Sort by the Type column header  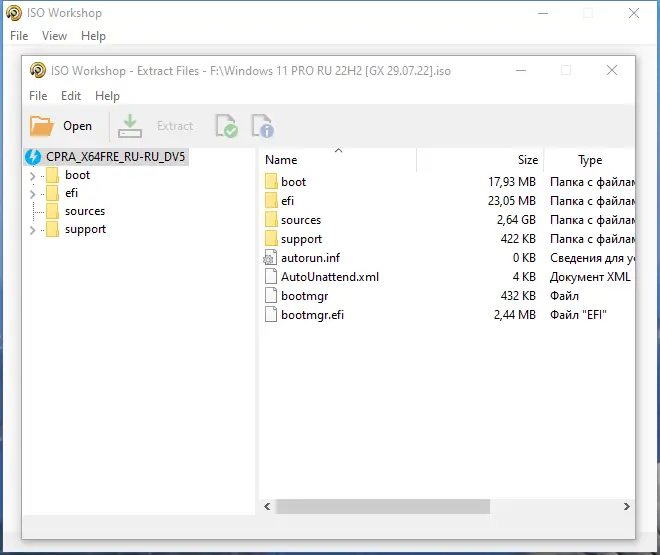pos(589,159)
